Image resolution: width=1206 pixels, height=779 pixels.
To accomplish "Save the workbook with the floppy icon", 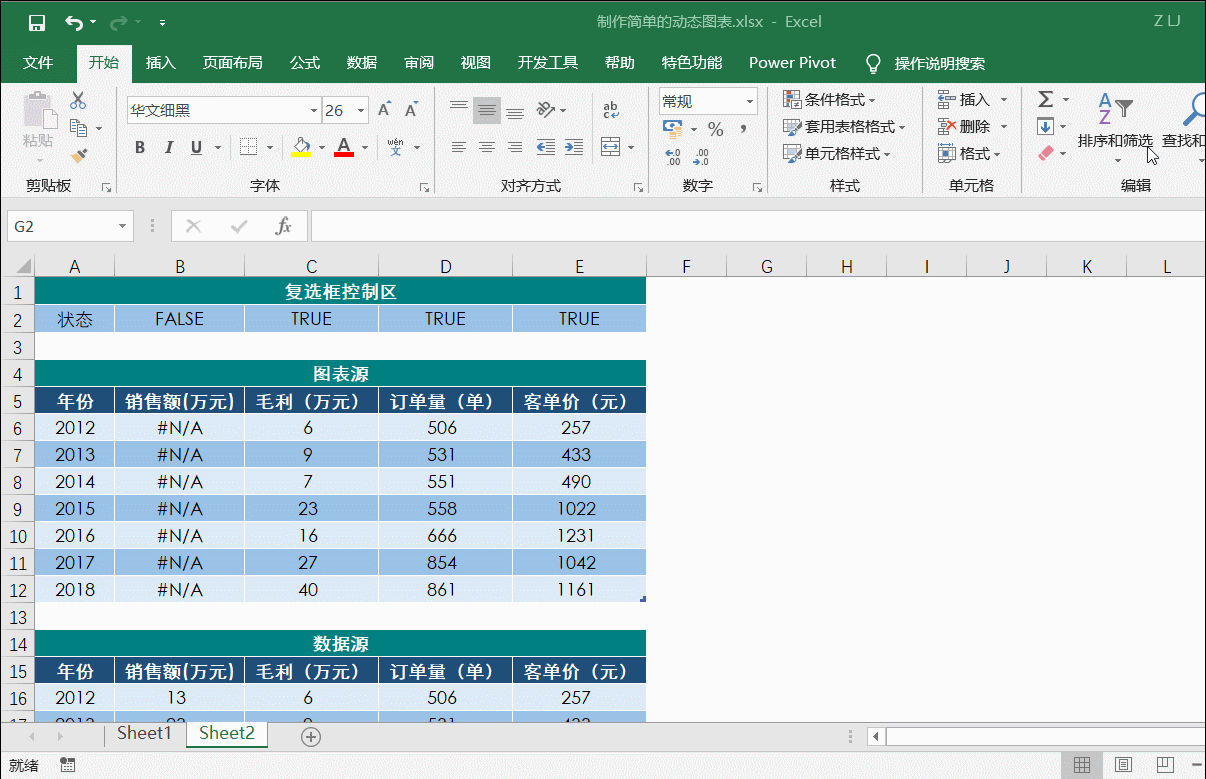I will (x=37, y=22).
